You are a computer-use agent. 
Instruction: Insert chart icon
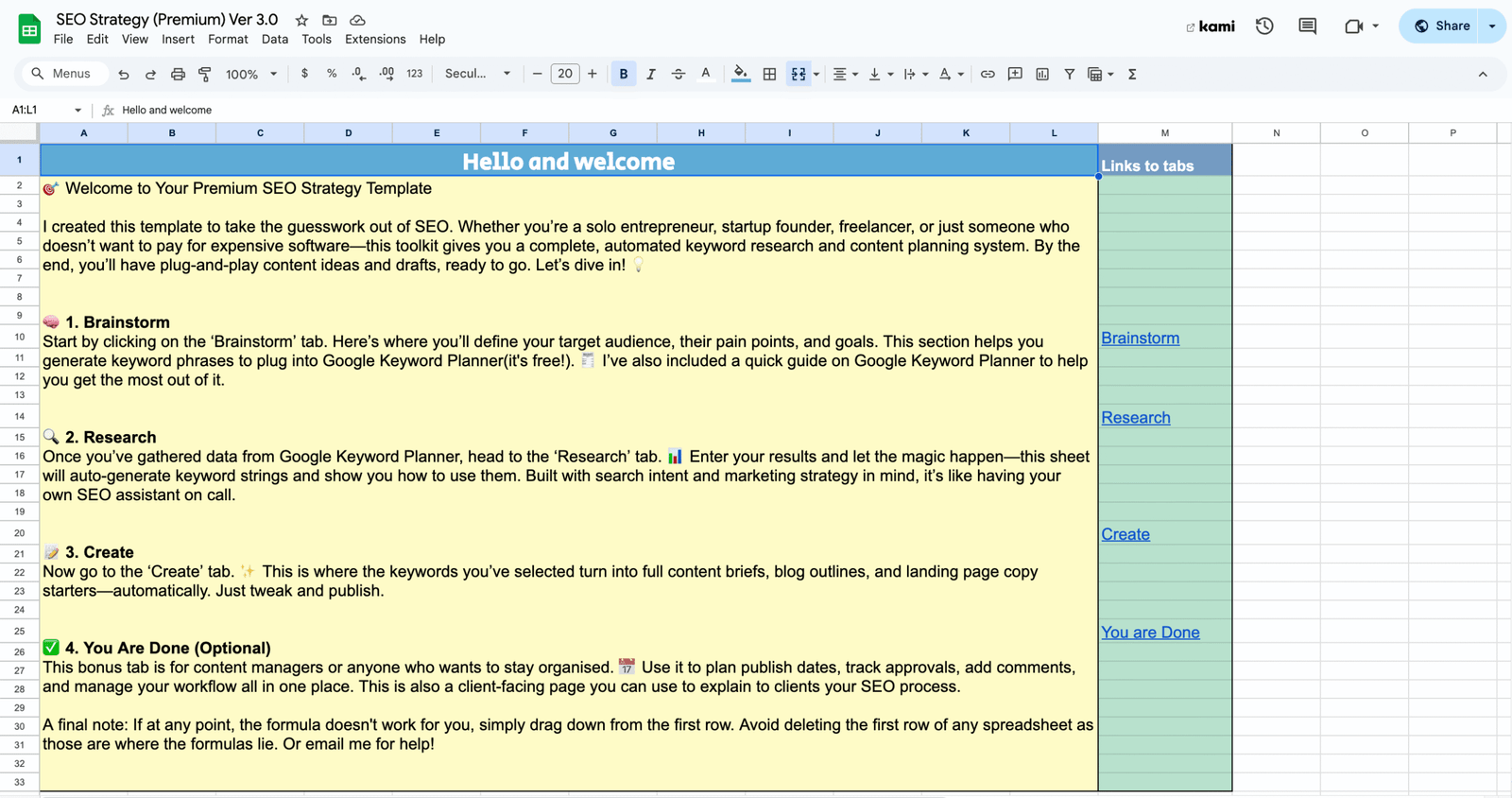pyautogui.click(x=1042, y=74)
